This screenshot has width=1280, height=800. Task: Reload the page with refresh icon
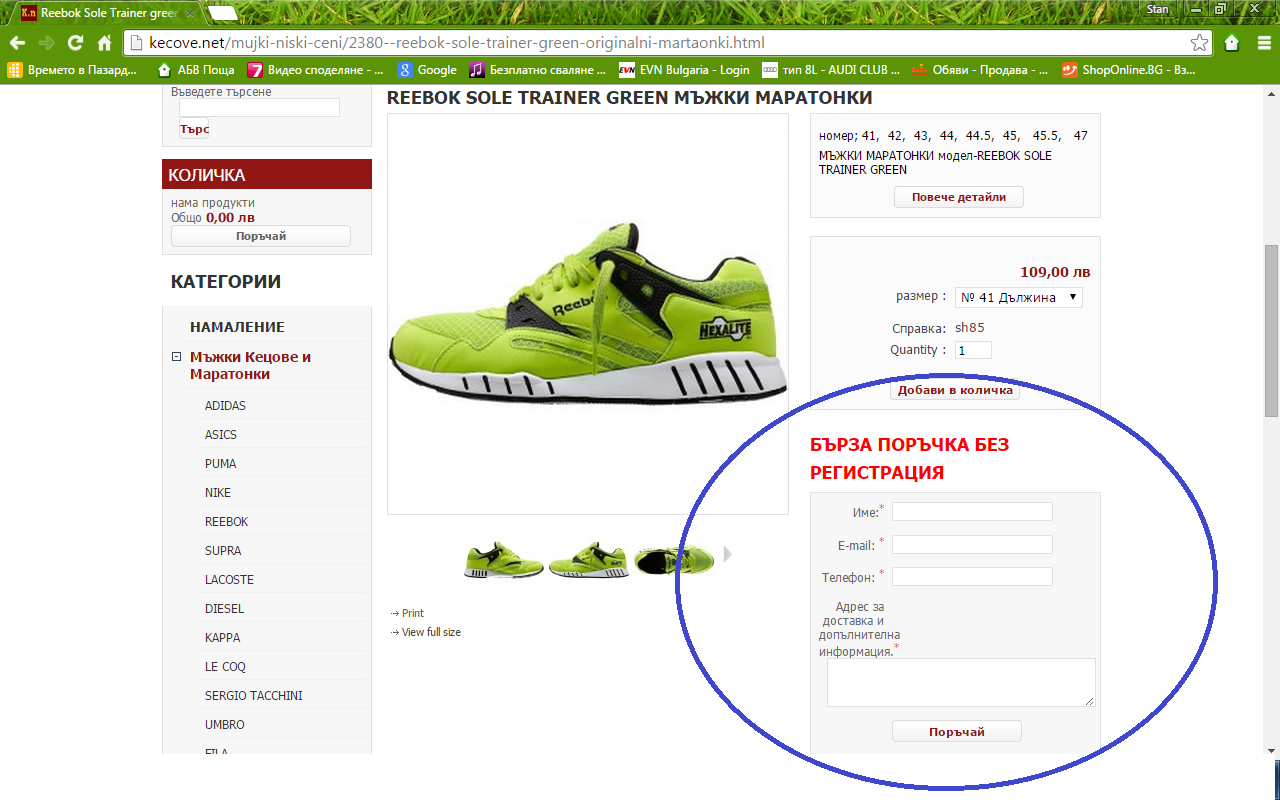point(75,43)
